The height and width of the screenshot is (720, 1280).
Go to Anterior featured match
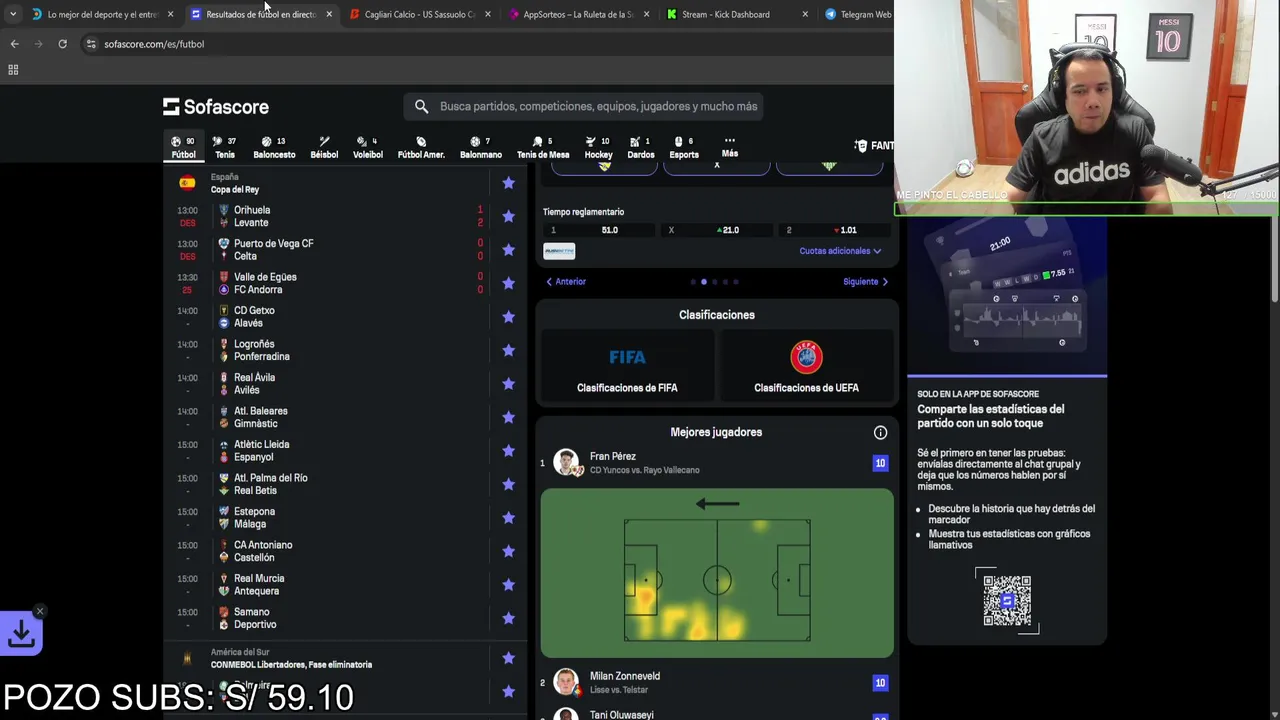[566, 282]
